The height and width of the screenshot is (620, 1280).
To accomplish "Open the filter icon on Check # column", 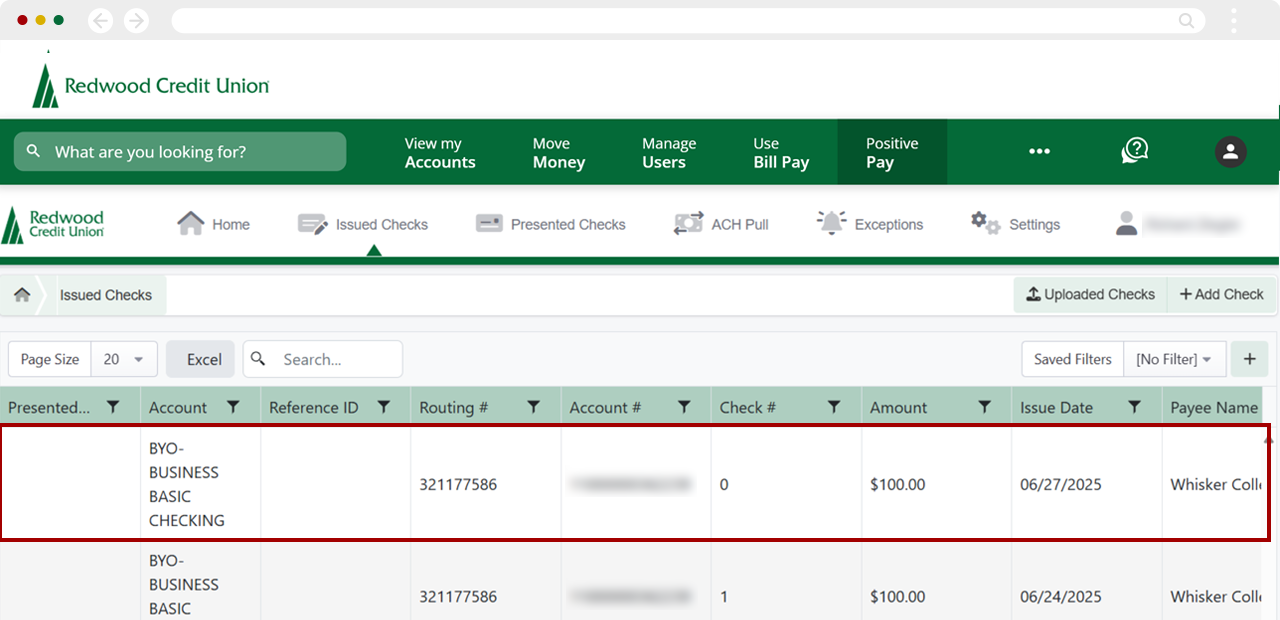I will (x=834, y=407).
